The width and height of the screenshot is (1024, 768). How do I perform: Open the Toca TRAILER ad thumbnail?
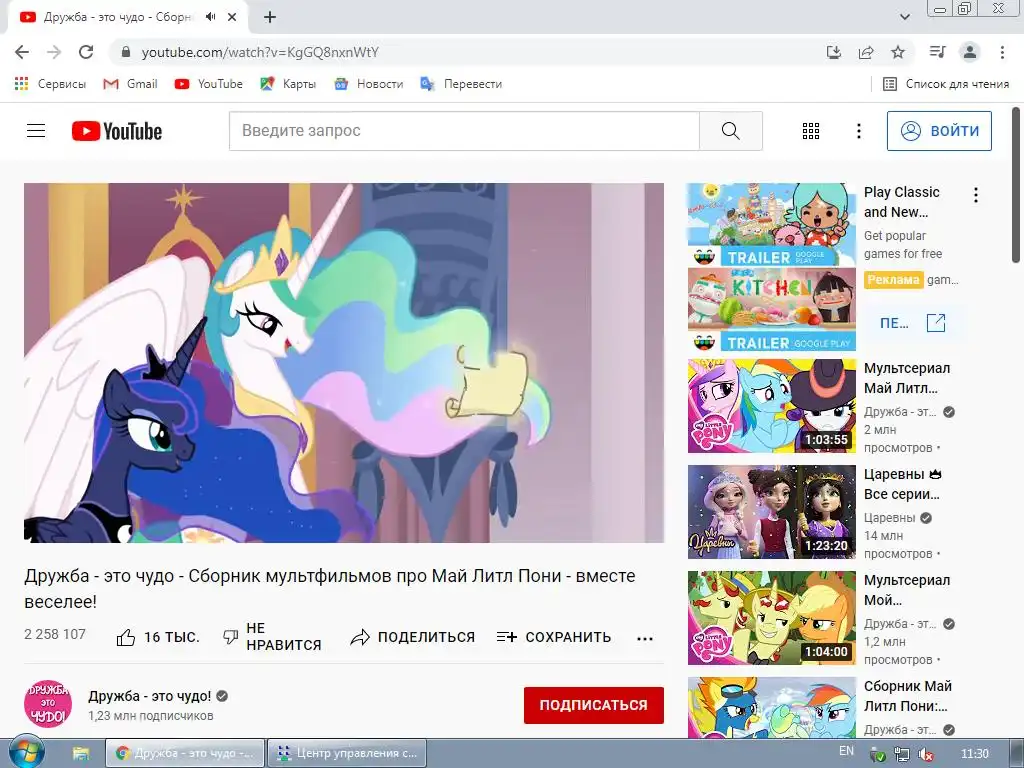pyautogui.click(x=771, y=225)
